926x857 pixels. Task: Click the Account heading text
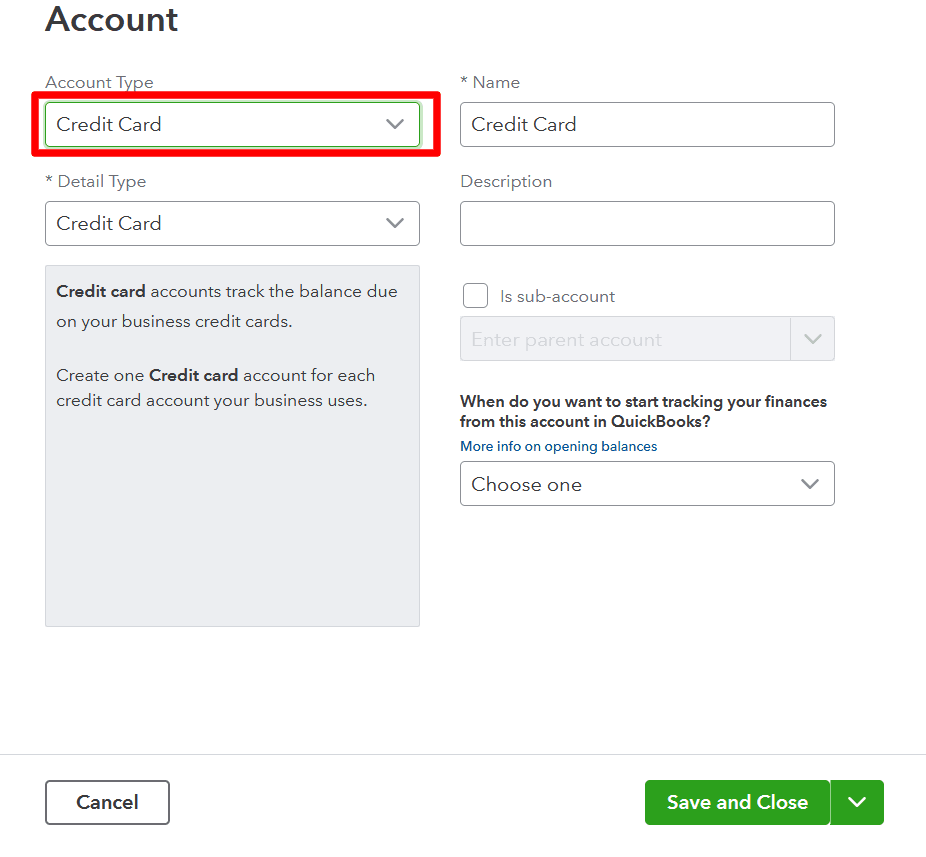[x=112, y=19]
